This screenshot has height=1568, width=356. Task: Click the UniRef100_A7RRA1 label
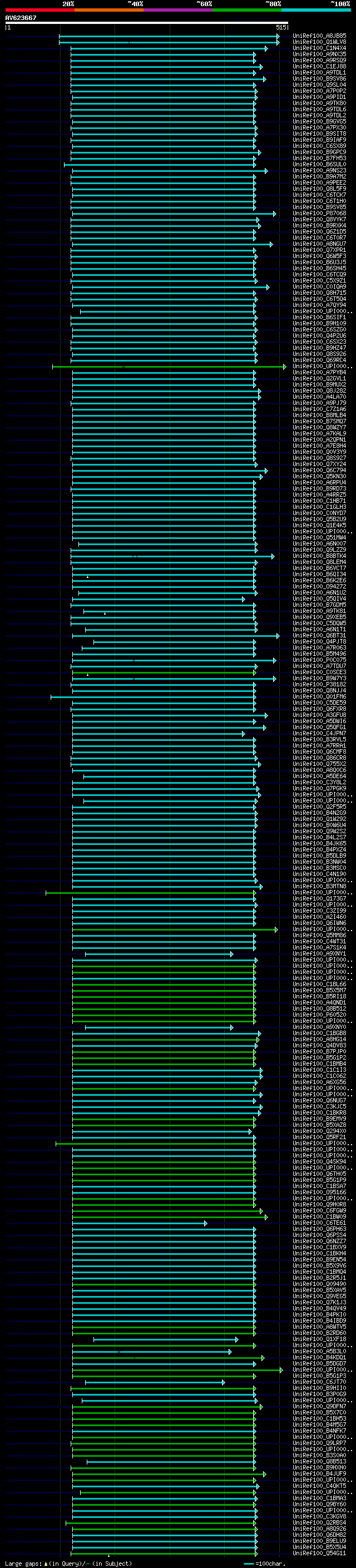coord(319,746)
